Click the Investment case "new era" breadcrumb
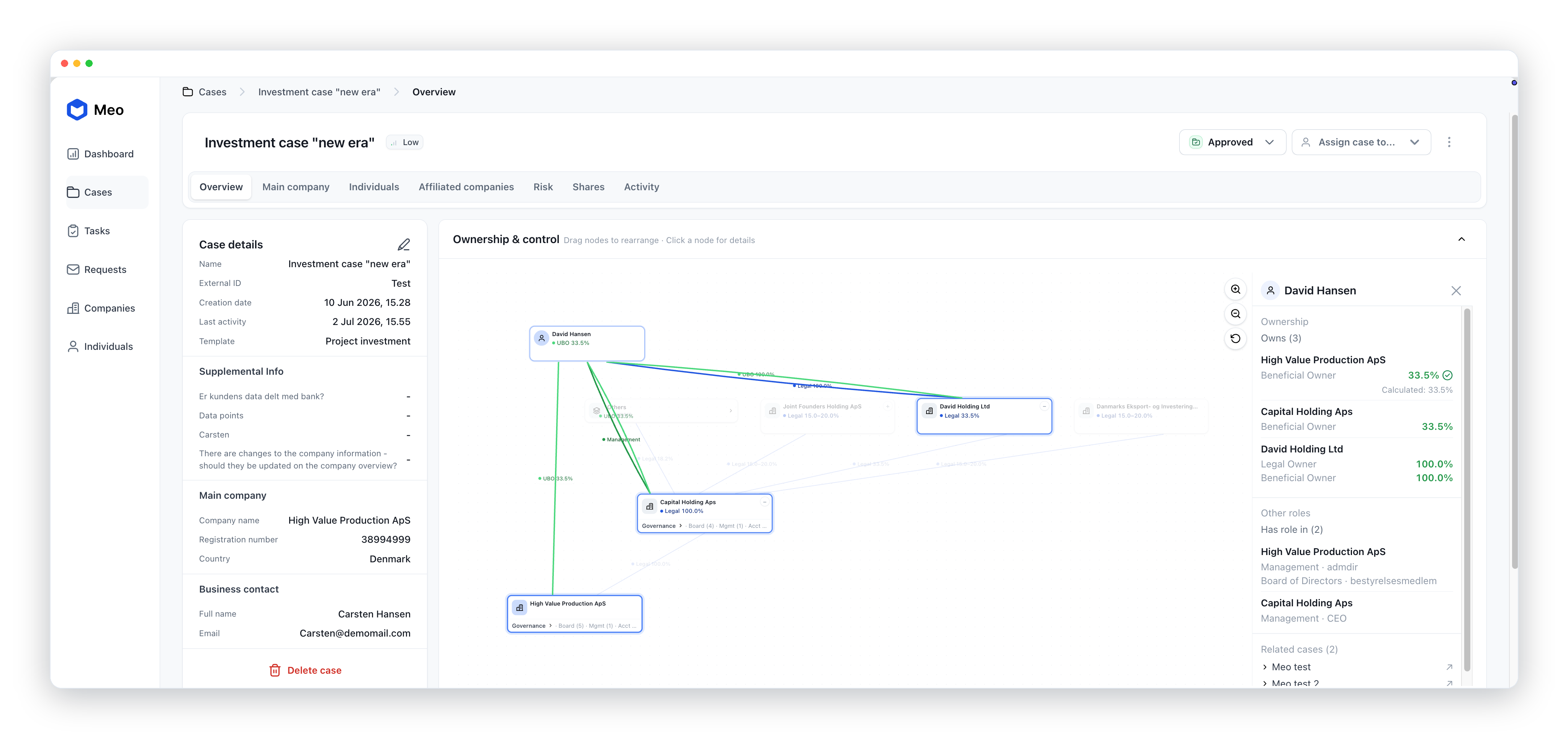Viewport: 1568px width, 738px height. (x=319, y=92)
